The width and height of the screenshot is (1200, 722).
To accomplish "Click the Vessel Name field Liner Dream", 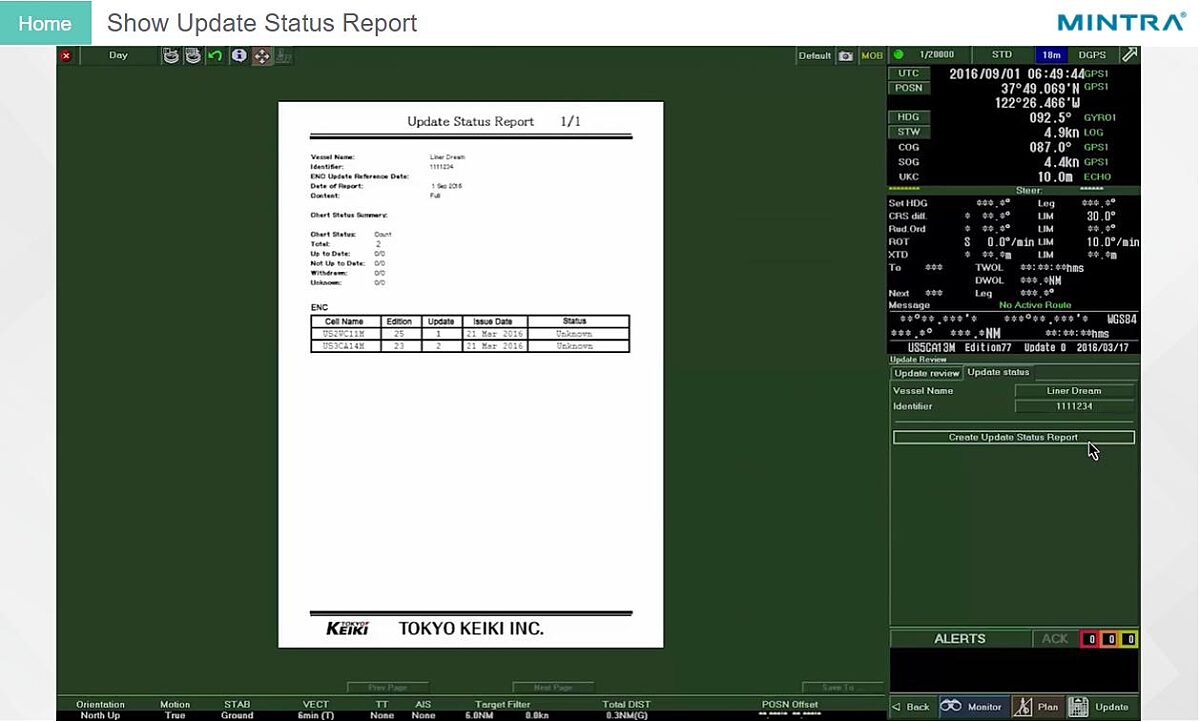I will click(x=1074, y=391).
